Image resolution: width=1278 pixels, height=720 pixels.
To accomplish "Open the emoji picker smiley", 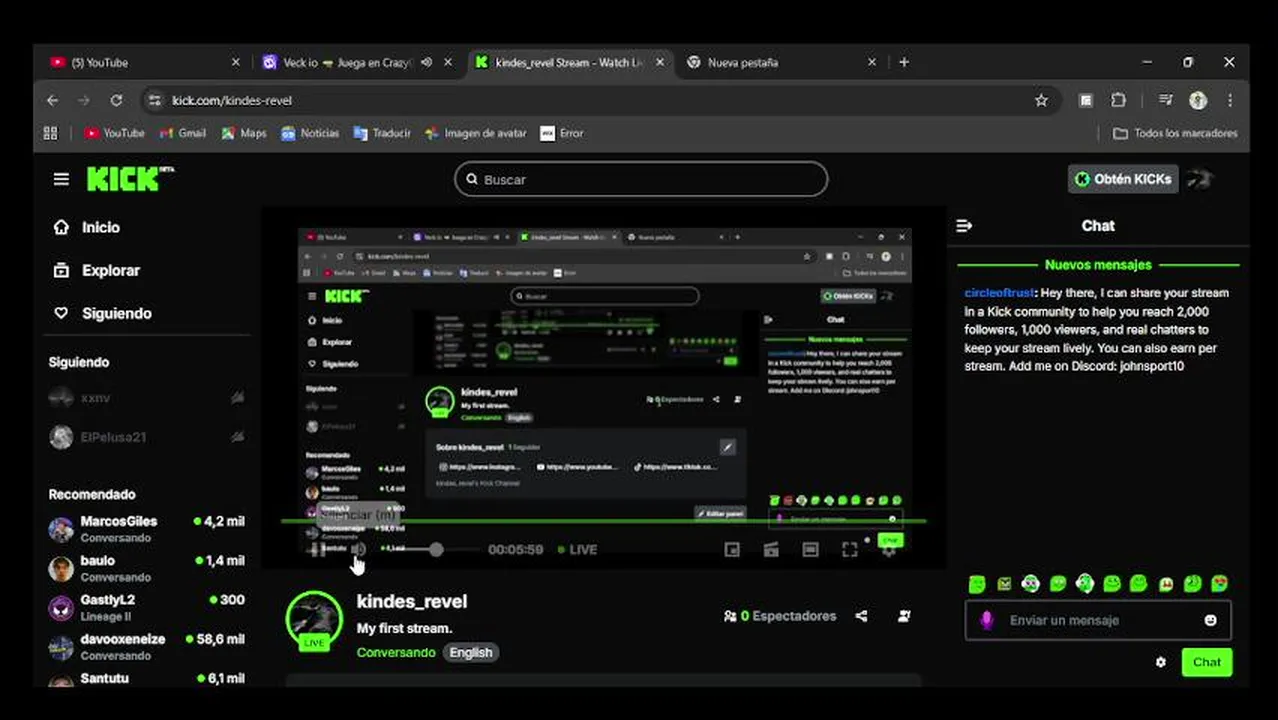I will tap(1210, 620).
